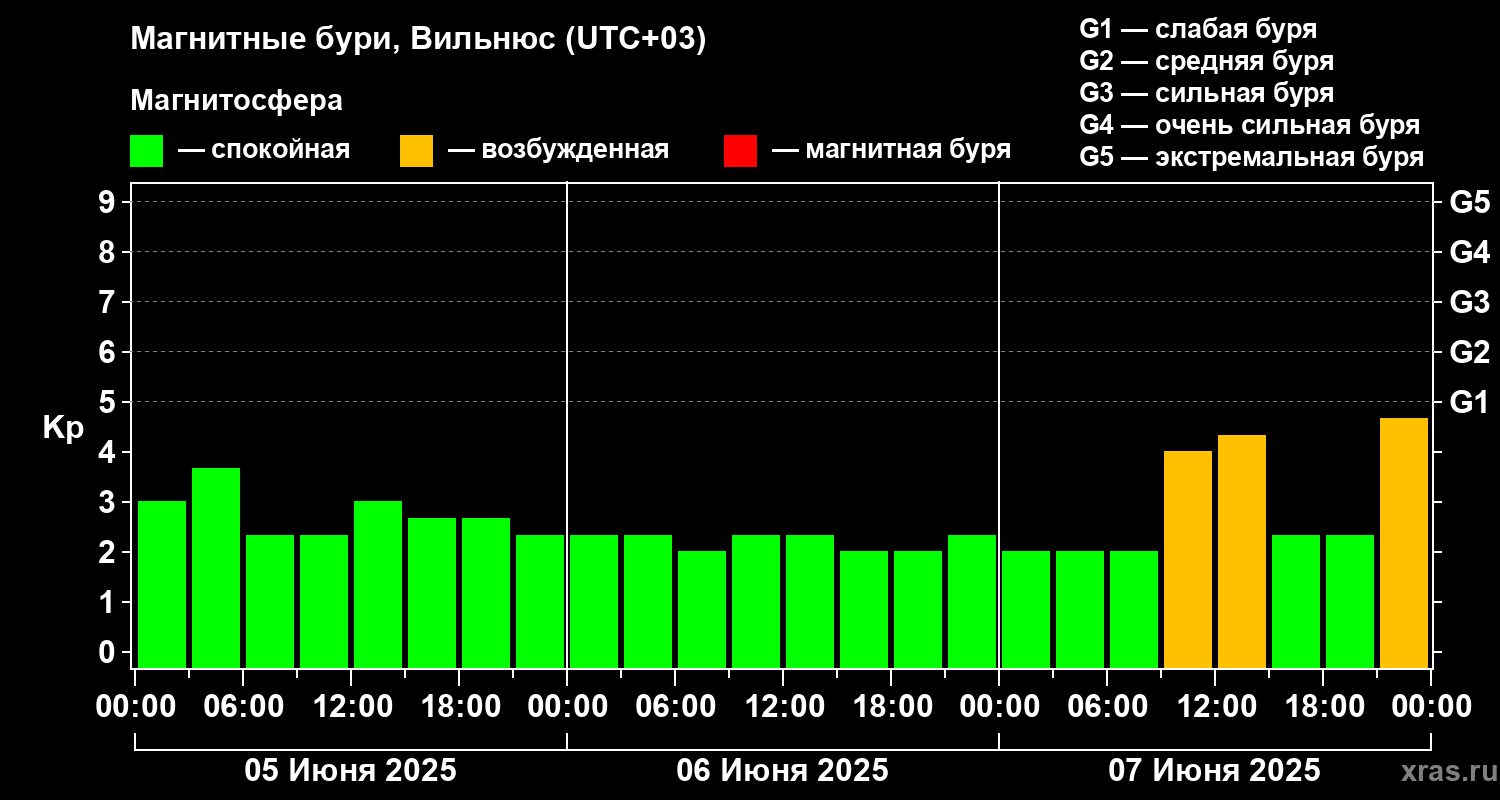Click the red 'магнитная буря' legend swatch
The width and height of the screenshot is (1500, 800).
point(740,151)
